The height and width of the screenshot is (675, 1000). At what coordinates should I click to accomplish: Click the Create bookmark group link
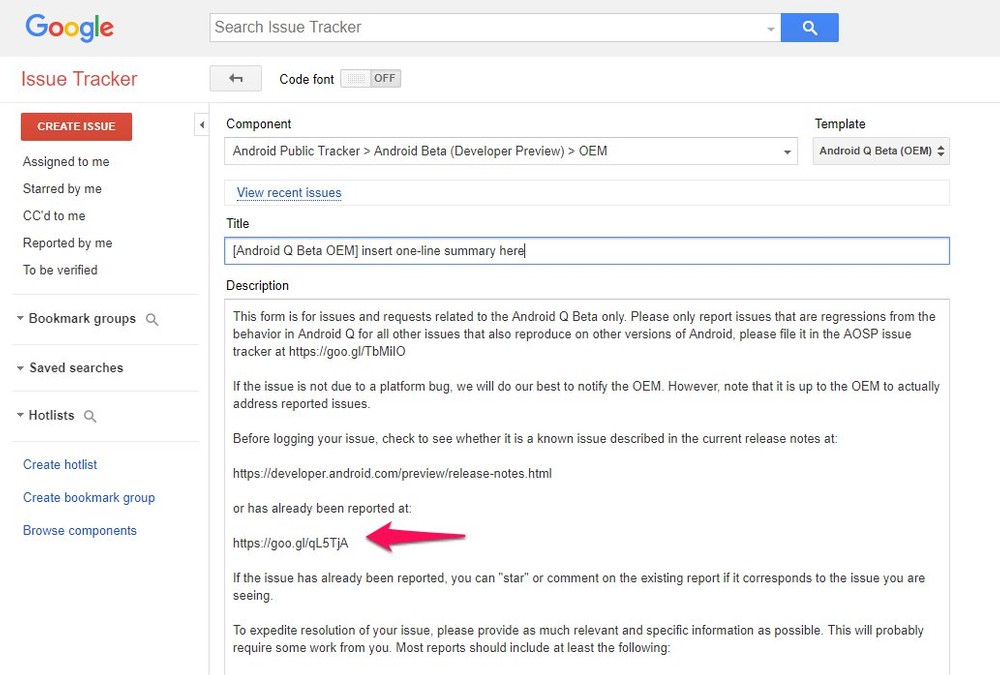(x=89, y=498)
